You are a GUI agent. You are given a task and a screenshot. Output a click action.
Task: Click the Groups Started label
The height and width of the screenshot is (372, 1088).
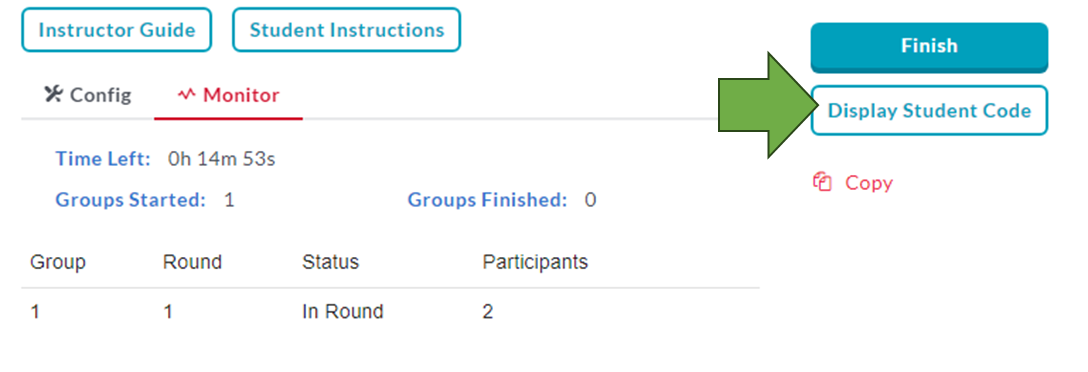pyautogui.click(x=131, y=201)
